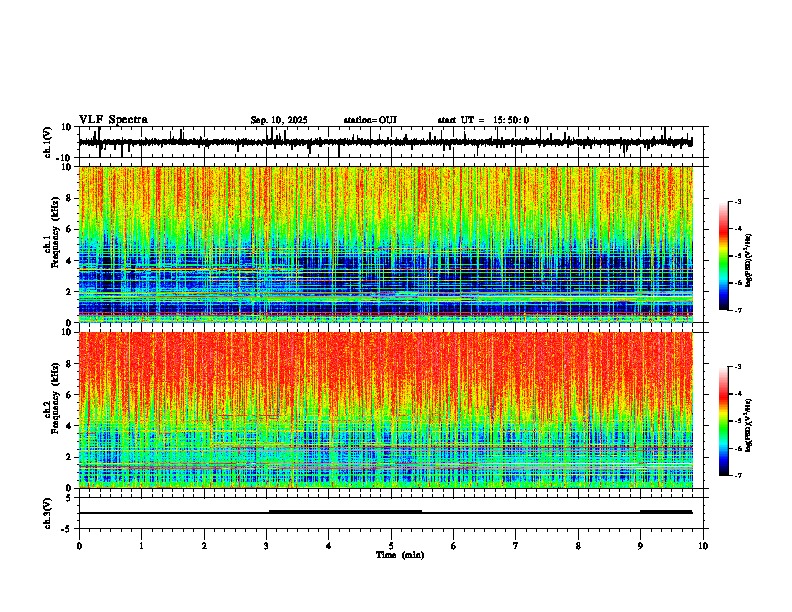Click the "ch.1(V)" waveform axis label

(x=48, y=142)
